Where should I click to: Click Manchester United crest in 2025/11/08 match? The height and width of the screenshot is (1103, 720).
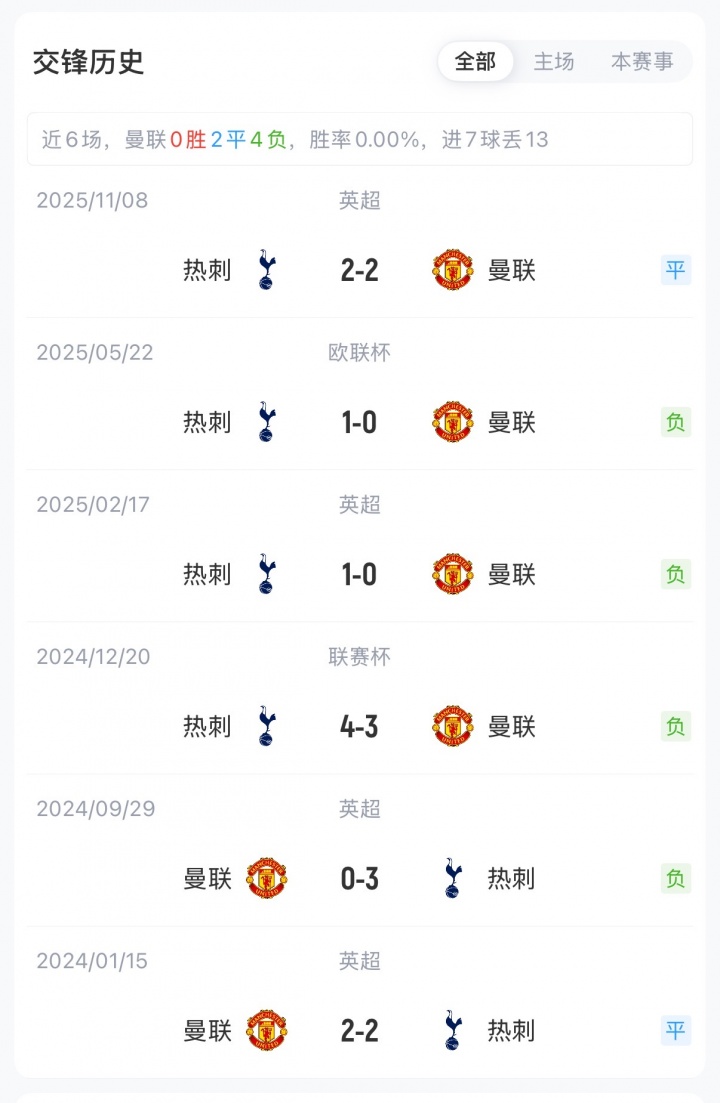point(453,270)
